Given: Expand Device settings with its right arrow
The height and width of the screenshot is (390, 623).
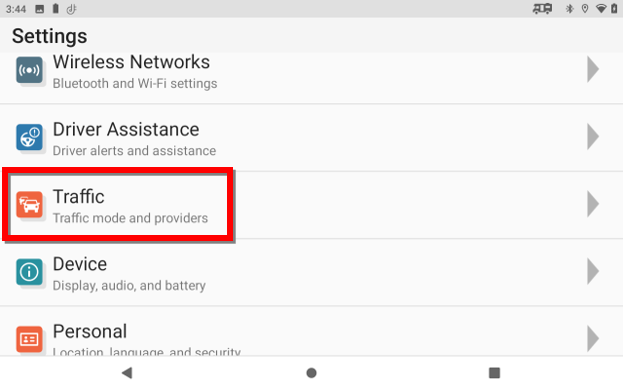Looking at the screenshot, I should 593,271.
